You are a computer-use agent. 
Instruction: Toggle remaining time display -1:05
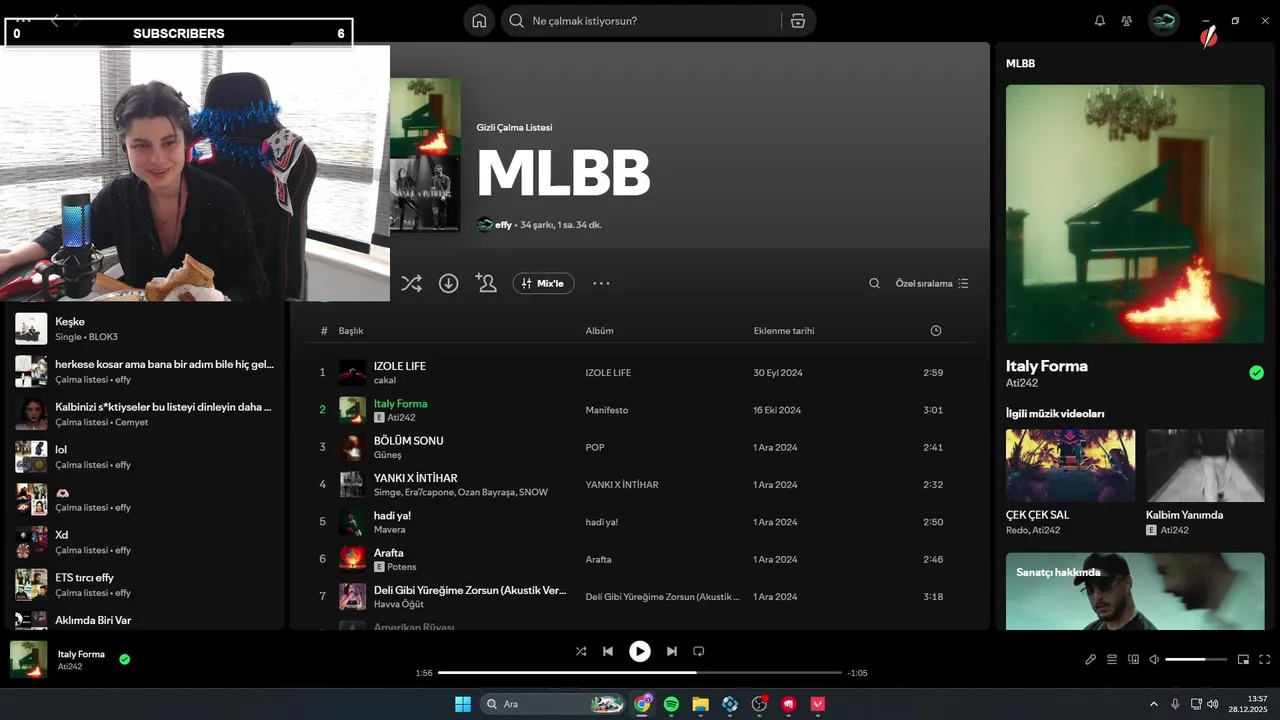(857, 673)
